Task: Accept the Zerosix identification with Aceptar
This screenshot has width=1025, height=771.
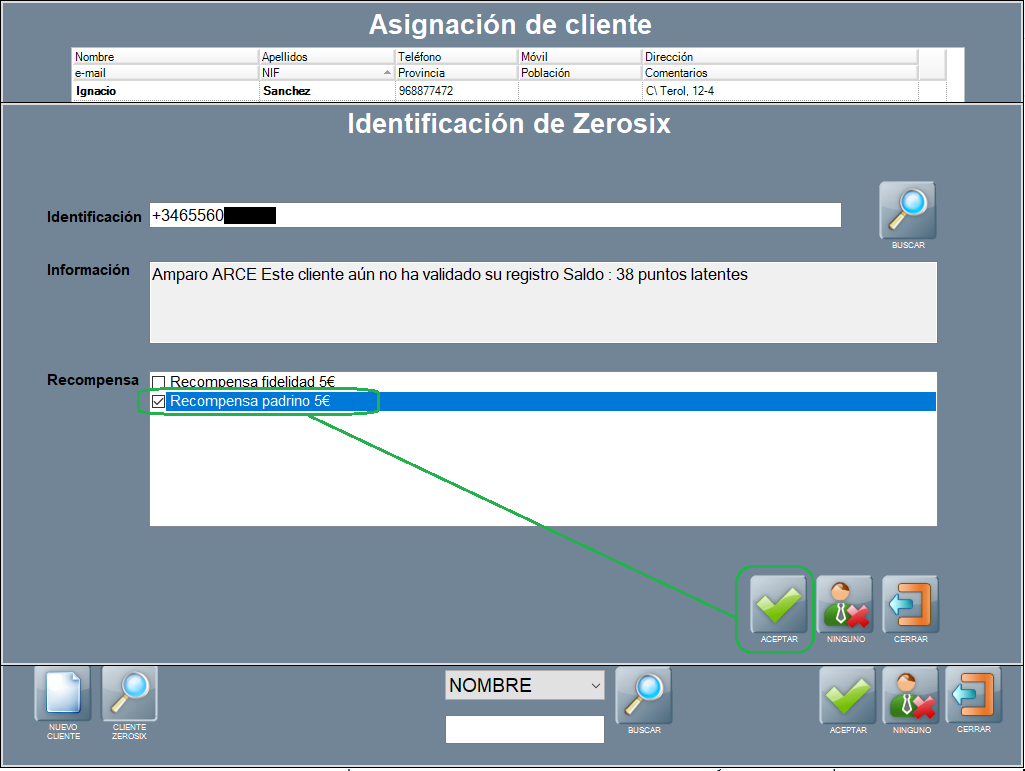Action: pyautogui.click(x=778, y=604)
